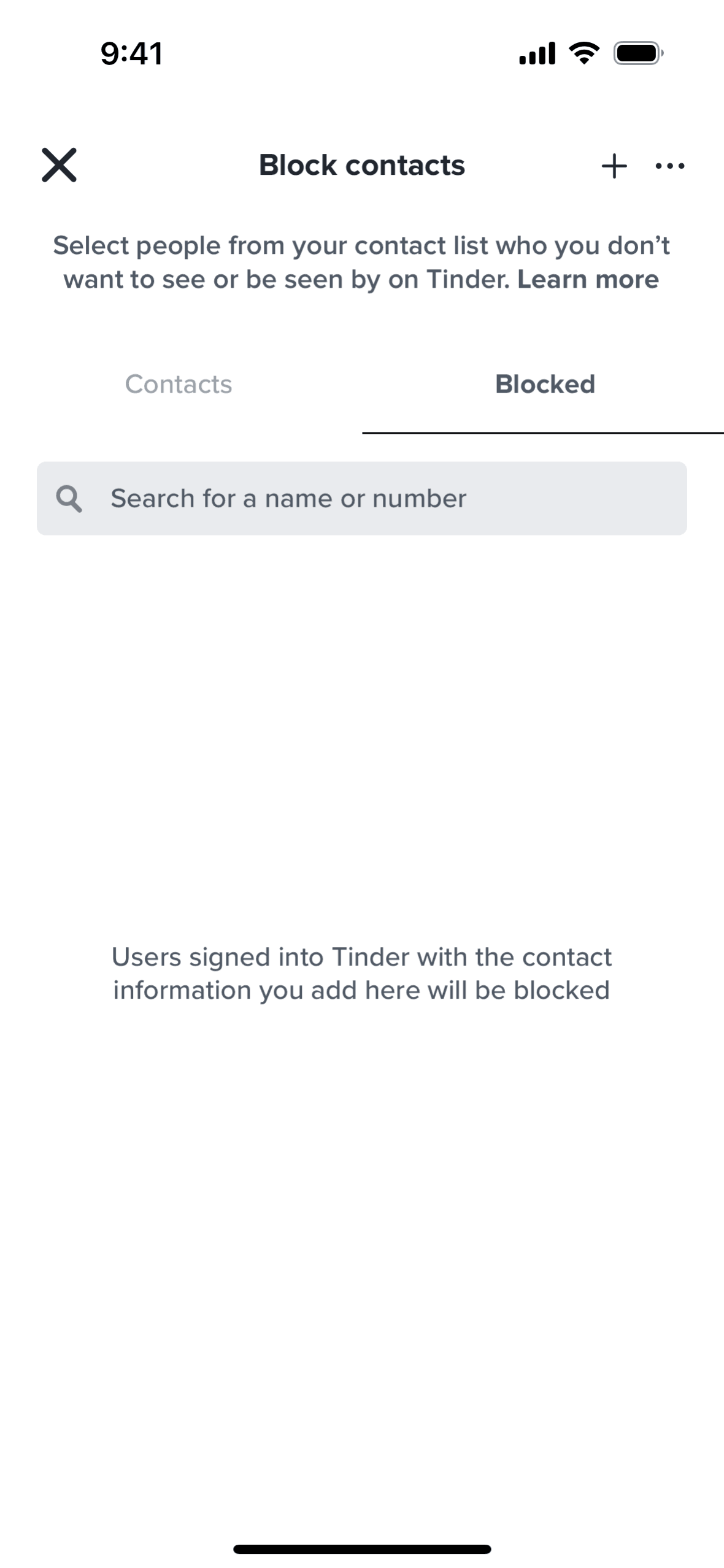Open the Learn more link
This screenshot has width=724, height=1568.
point(588,280)
